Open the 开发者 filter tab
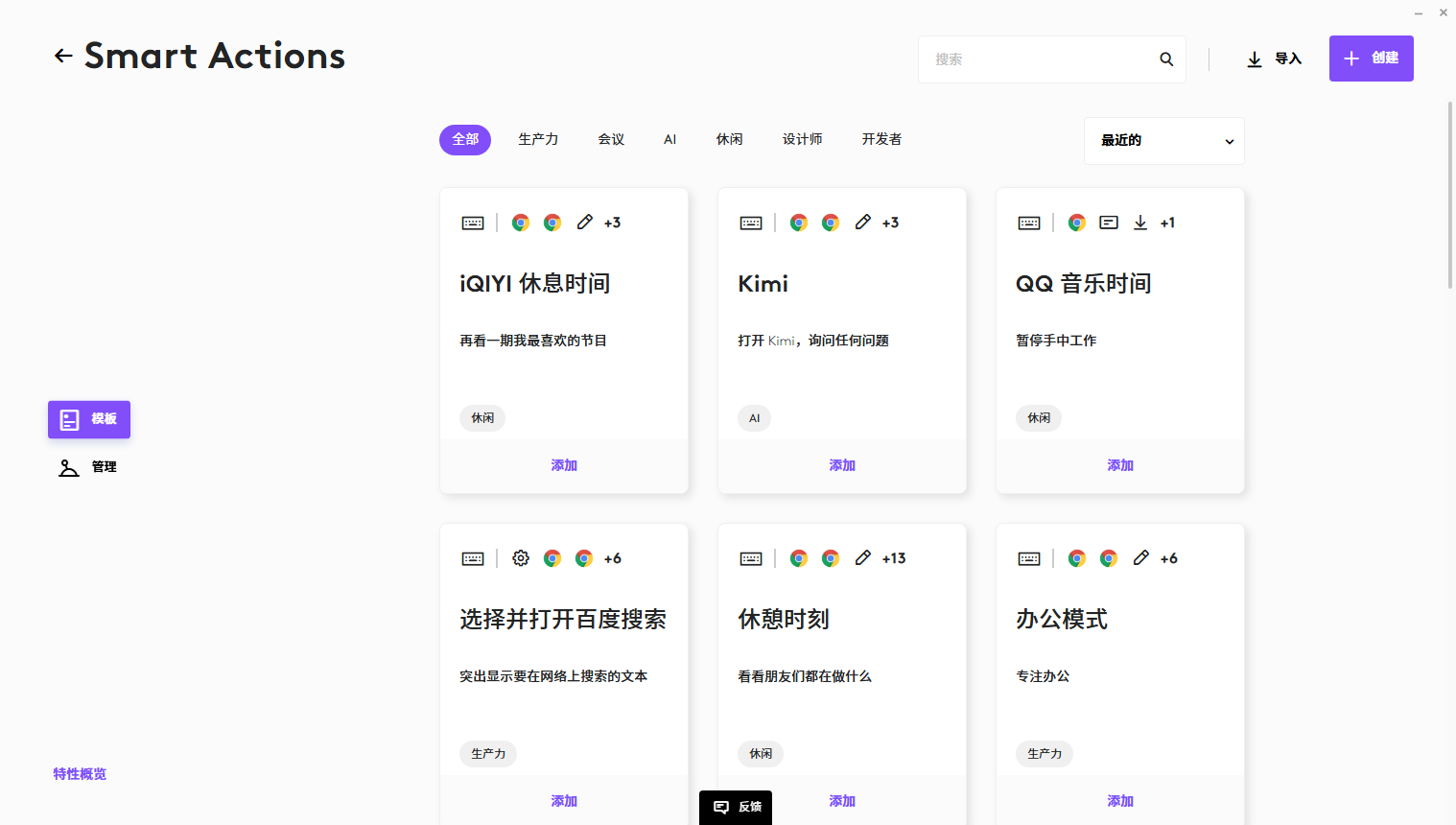 881,140
